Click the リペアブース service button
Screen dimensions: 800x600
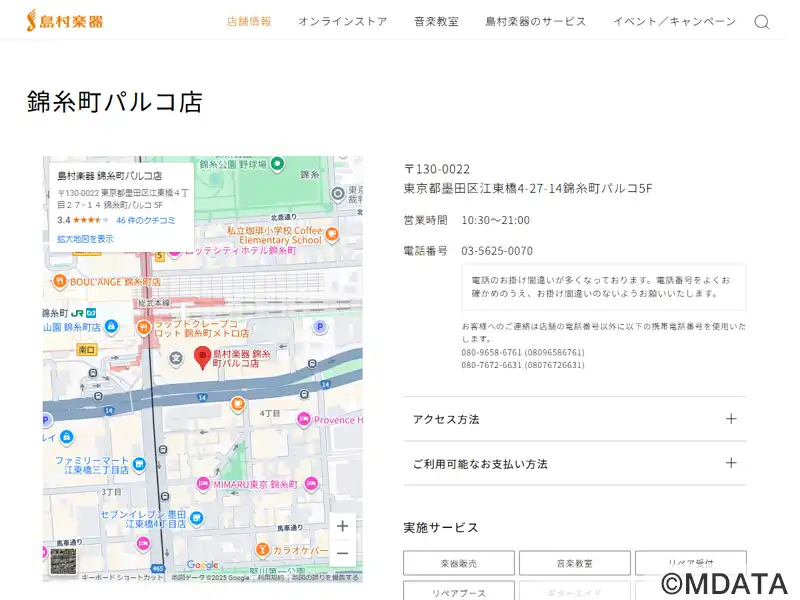[x=459, y=592]
